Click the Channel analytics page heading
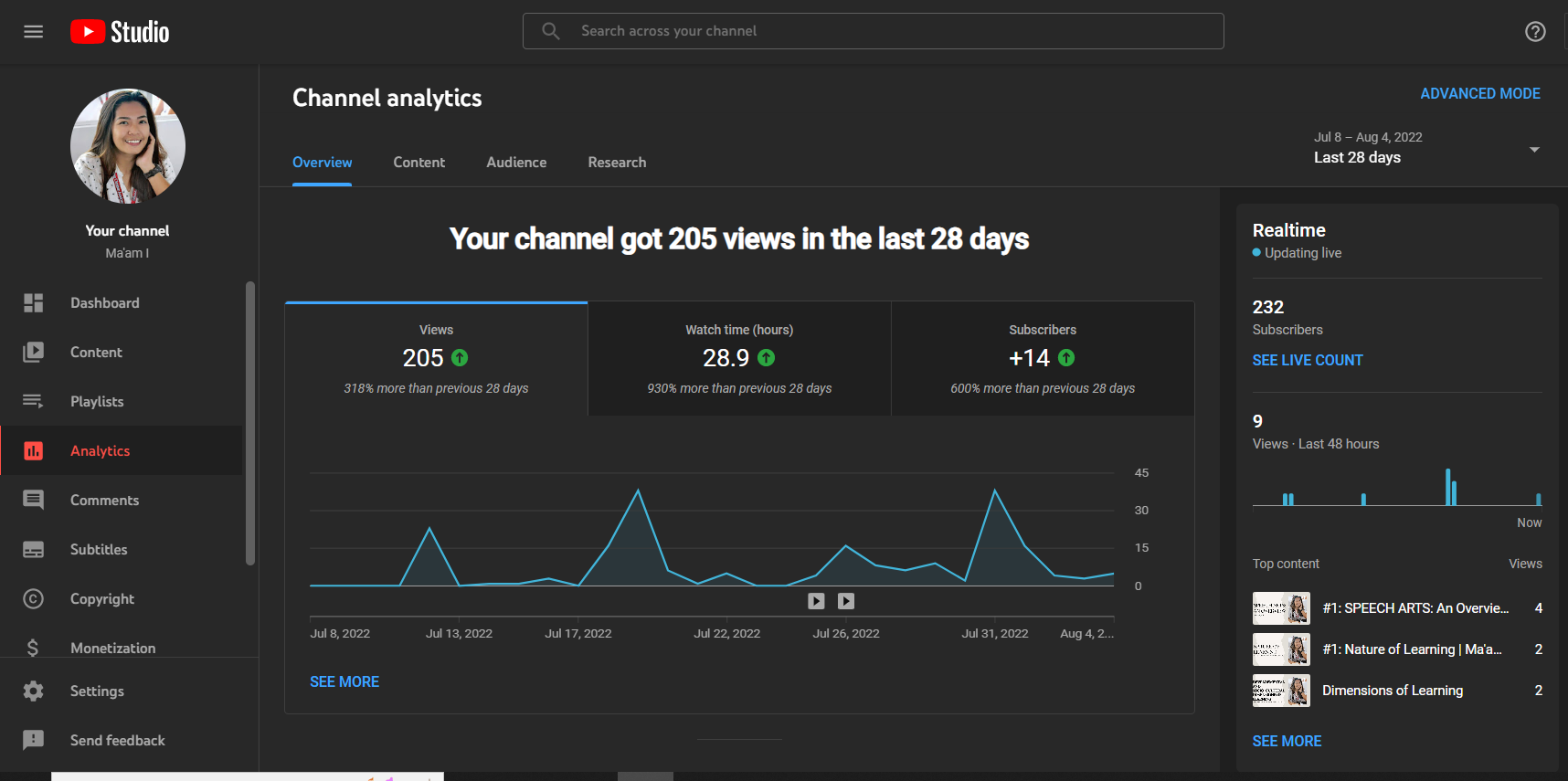Image resolution: width=1568 pixels, height=781 pixels. point(387,98)
